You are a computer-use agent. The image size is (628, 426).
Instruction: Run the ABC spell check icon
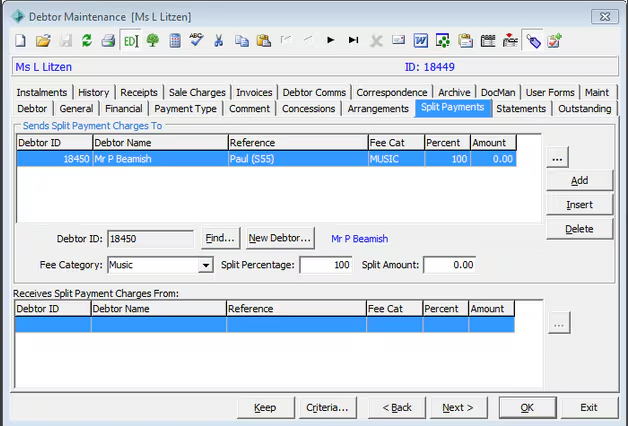coord(197,41)
